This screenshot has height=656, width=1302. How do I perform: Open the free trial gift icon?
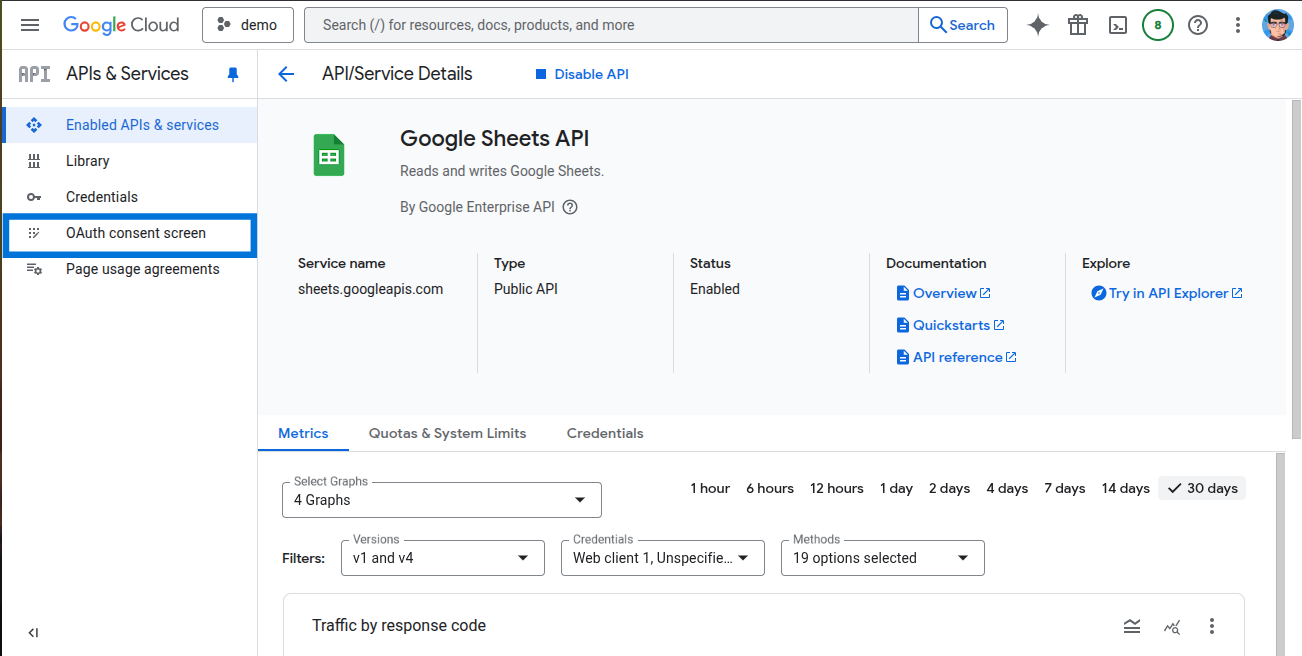[1078, 25]
